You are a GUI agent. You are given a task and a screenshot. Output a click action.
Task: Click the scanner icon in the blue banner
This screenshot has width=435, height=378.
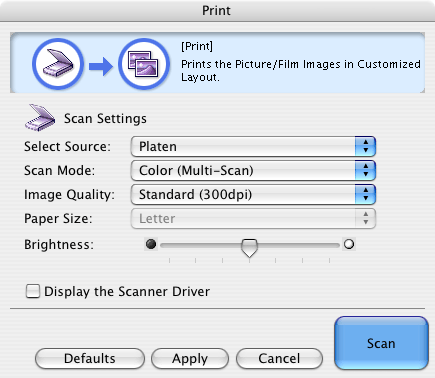click(x=58, y=64)
